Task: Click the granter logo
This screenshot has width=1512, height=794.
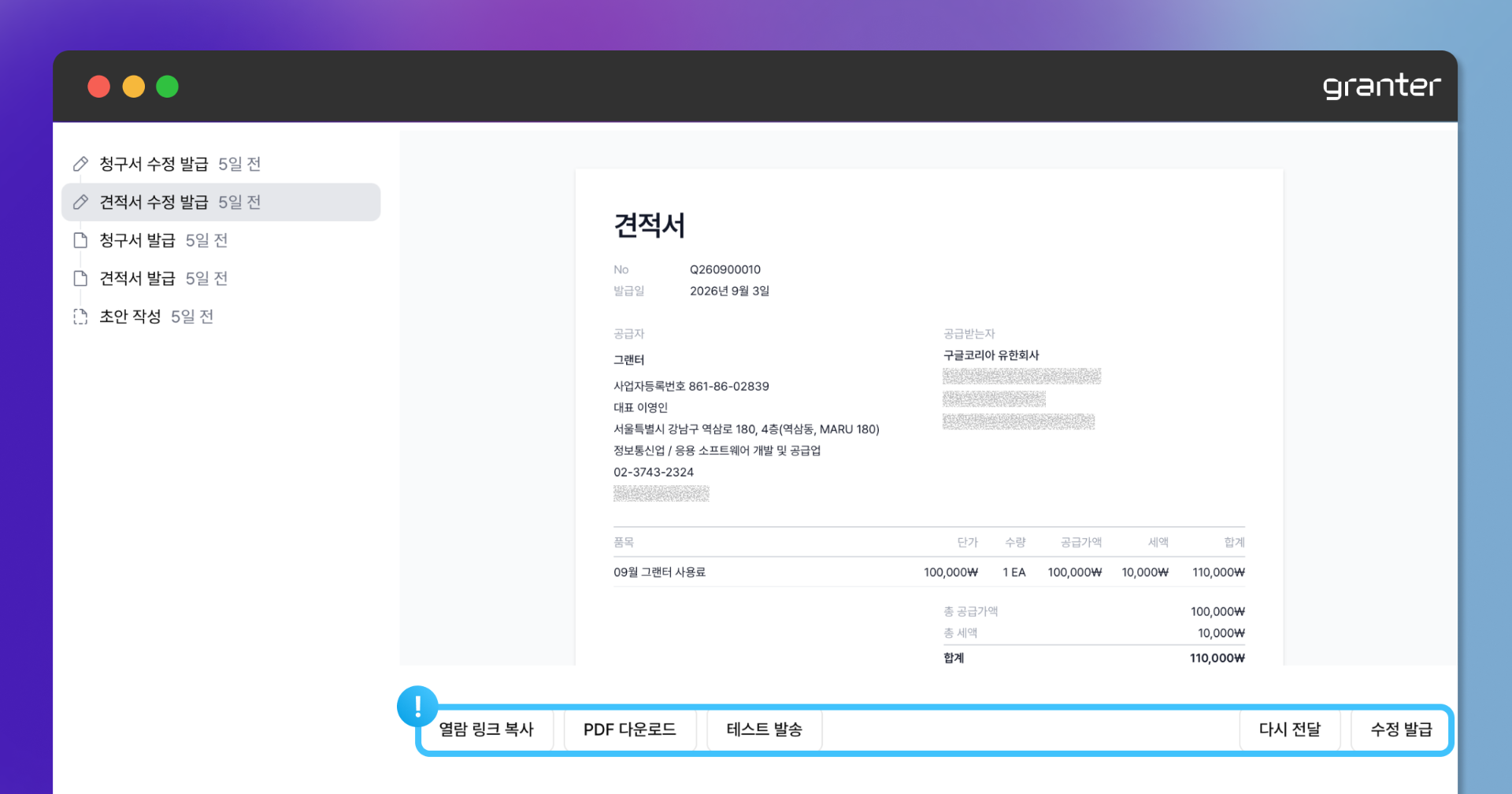Action: (1382, 86)
